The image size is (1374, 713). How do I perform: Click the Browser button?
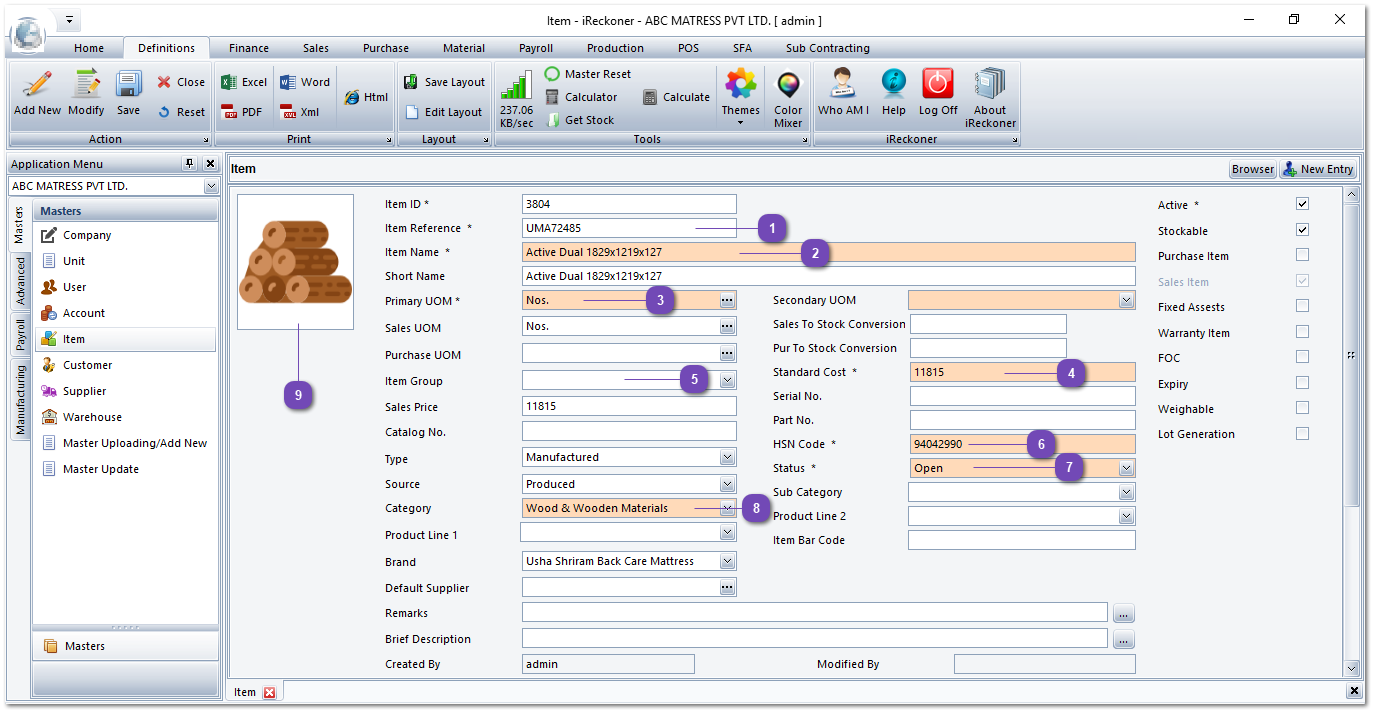pos(1252,169)
